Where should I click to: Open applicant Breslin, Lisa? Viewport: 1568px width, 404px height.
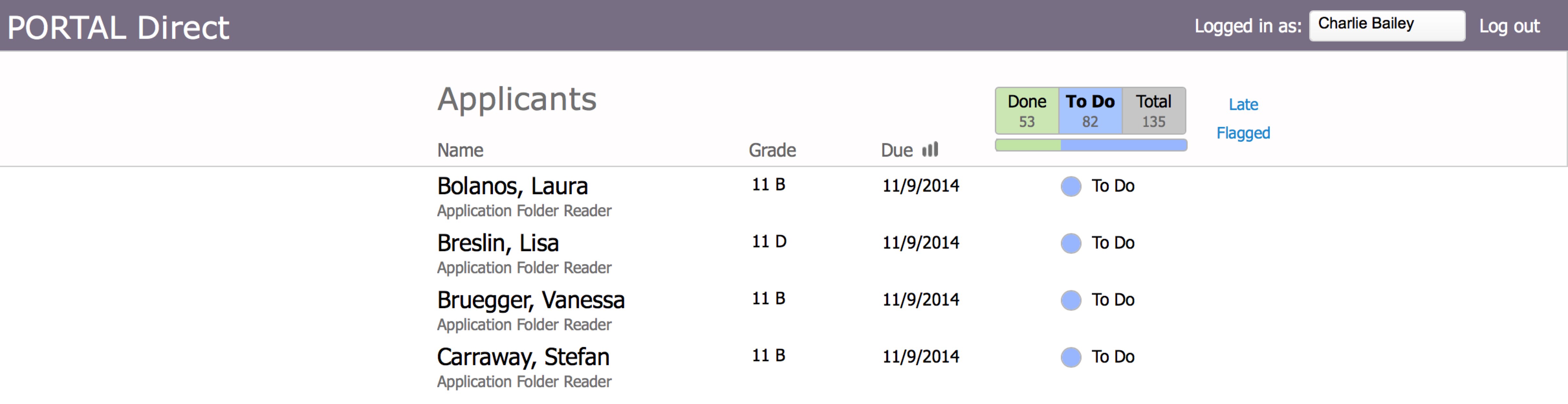[497, 243]
